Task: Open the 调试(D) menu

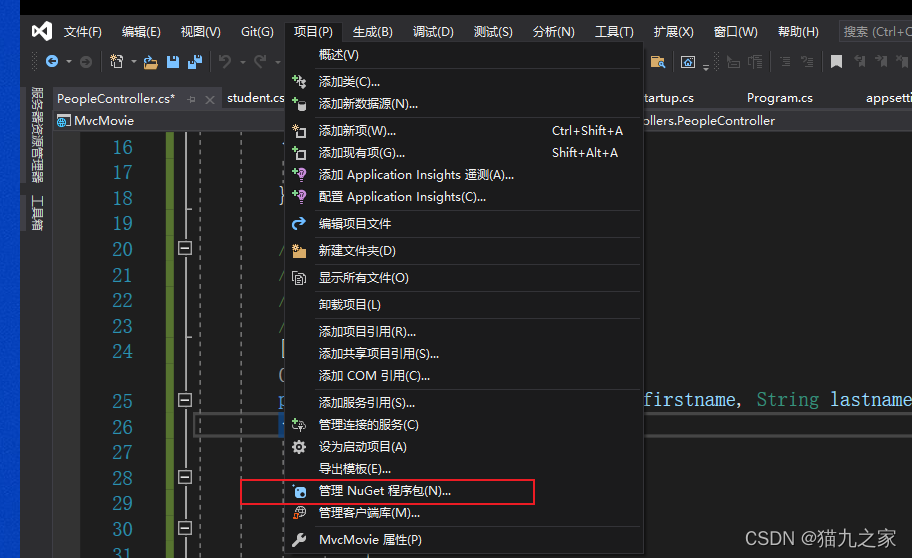Action: [433, 31]
